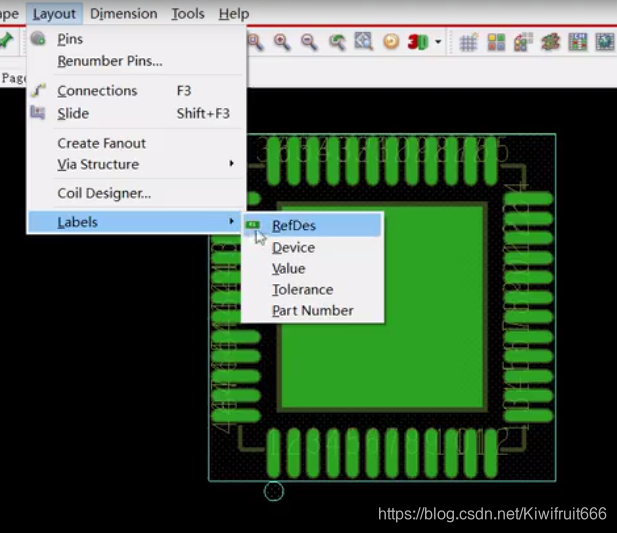Expand the Labels submenu
617x533 pixels.
coord(135,222)
